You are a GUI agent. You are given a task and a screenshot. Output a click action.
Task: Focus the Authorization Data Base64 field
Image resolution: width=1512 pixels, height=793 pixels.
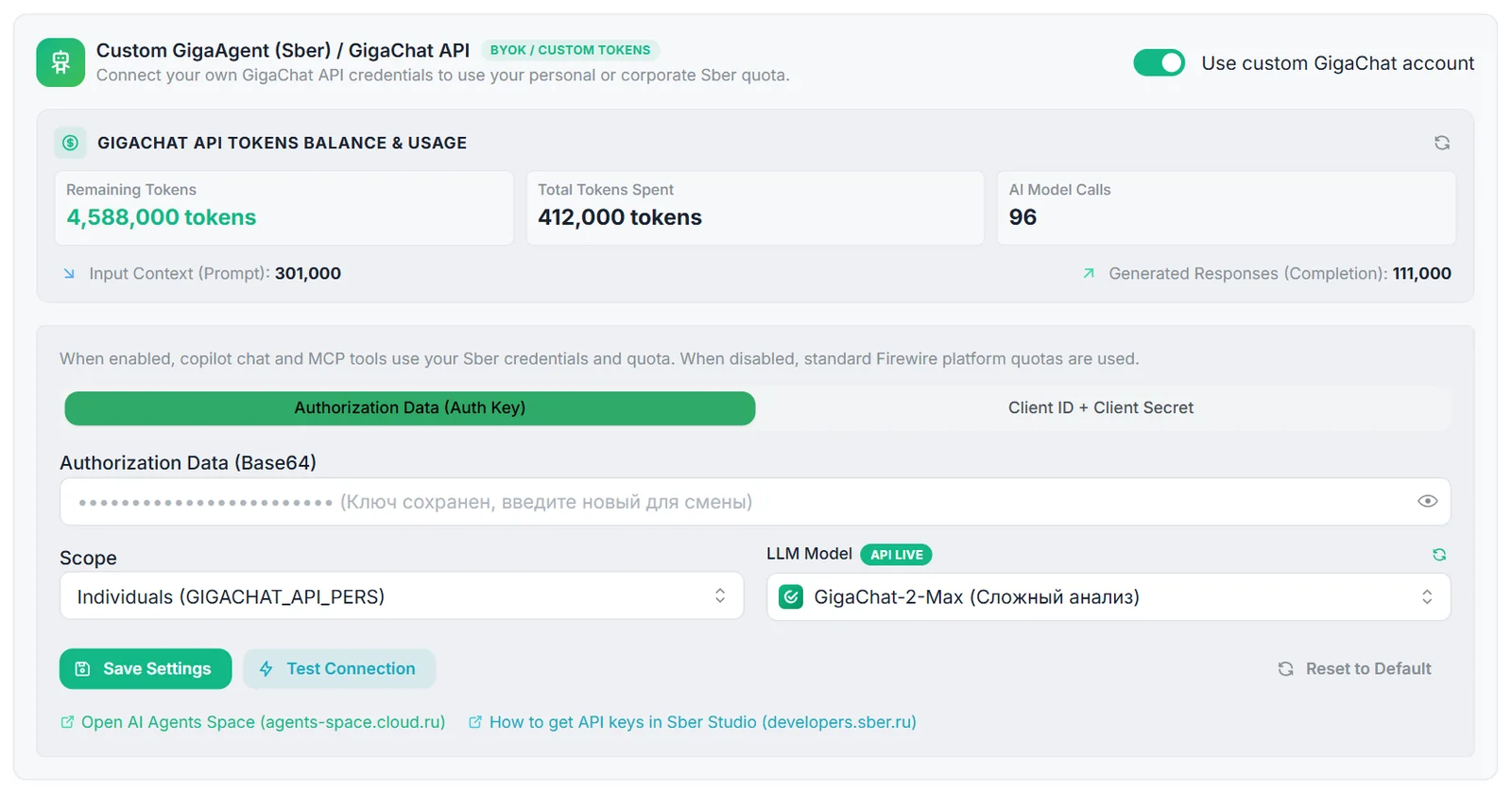pyautogui.click(x=755, y=501)
